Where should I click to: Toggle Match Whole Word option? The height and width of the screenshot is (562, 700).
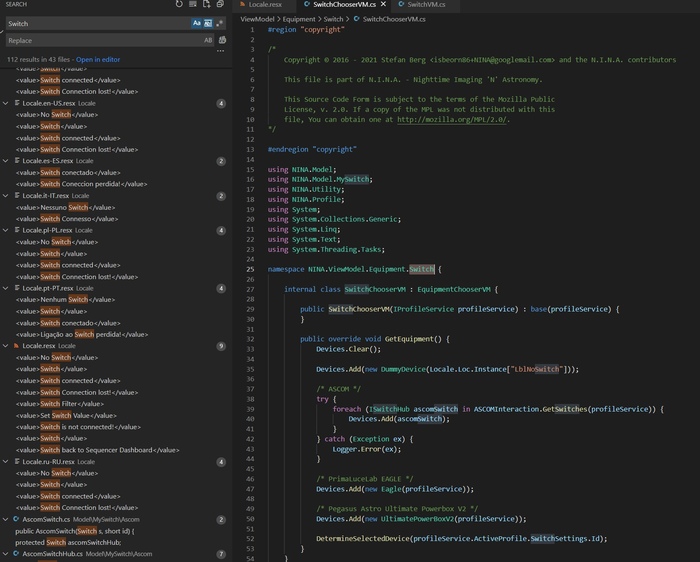coord(208,23)
